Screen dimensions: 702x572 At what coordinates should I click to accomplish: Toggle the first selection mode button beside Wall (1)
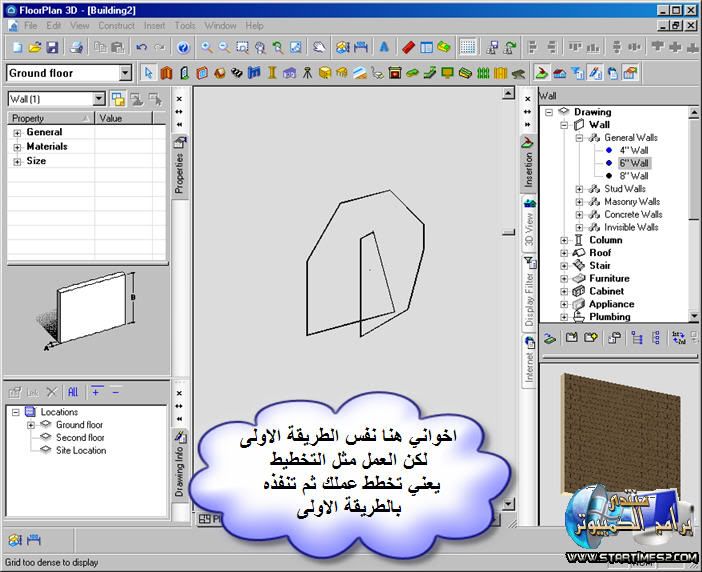(118, 99)
